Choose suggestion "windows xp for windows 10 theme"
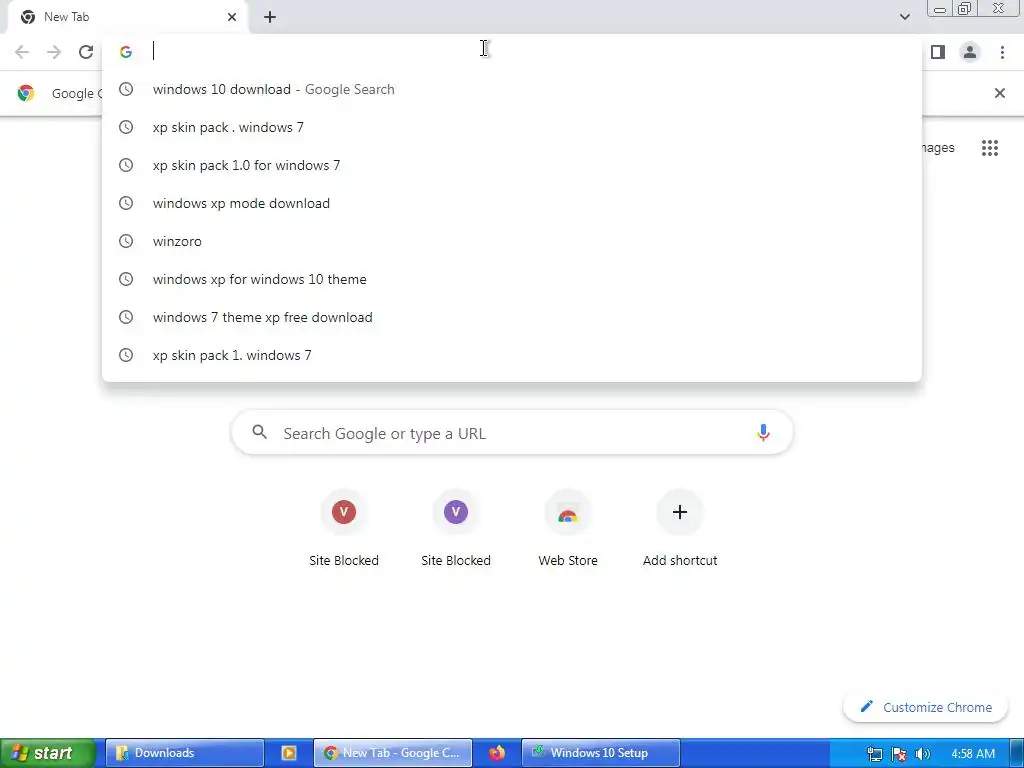 [512, 279]
